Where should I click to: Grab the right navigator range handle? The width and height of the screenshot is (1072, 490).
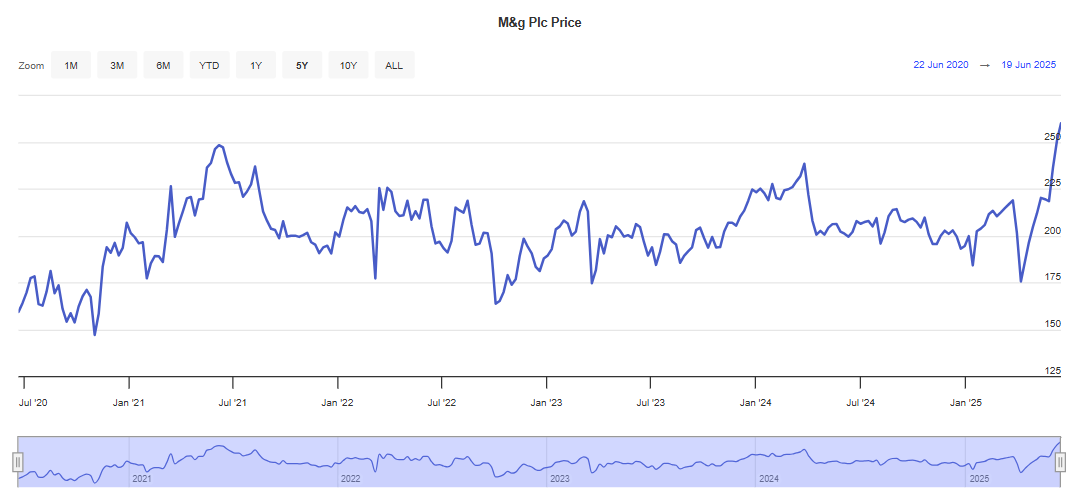point(1060,461)
